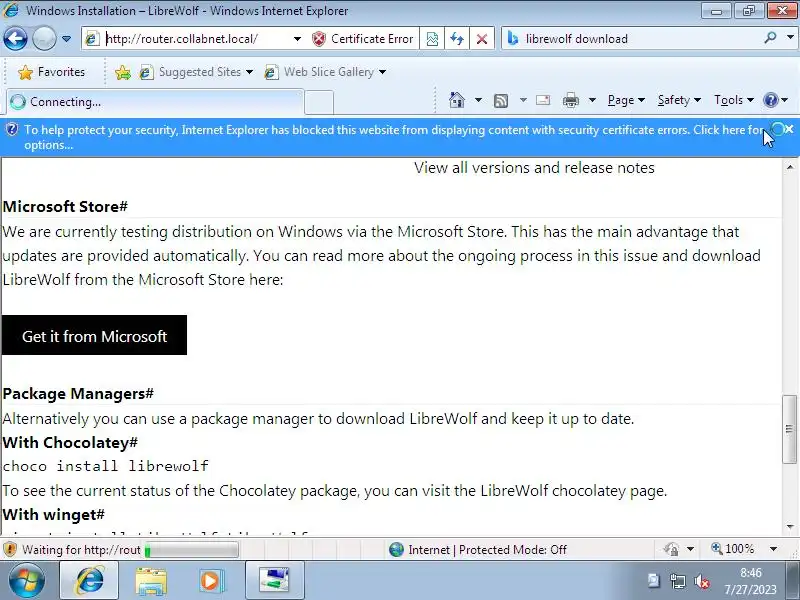Open Windows Media Player taskbar icon
The image size is (800, 600).
coord(212,581)
